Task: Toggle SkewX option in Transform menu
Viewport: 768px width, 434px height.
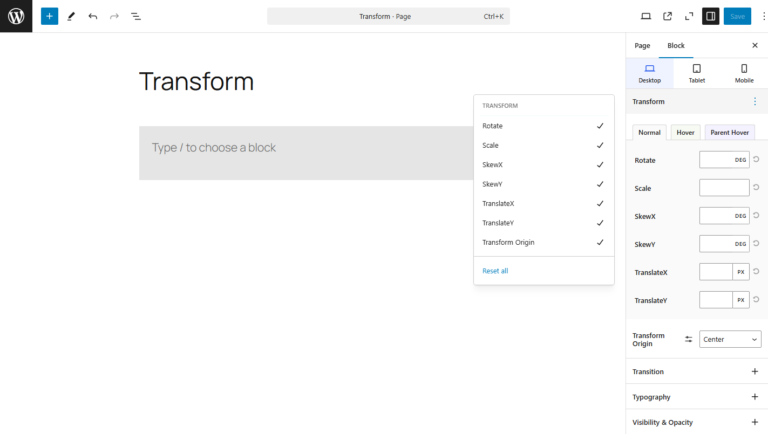Action: (x=544, y=165)
